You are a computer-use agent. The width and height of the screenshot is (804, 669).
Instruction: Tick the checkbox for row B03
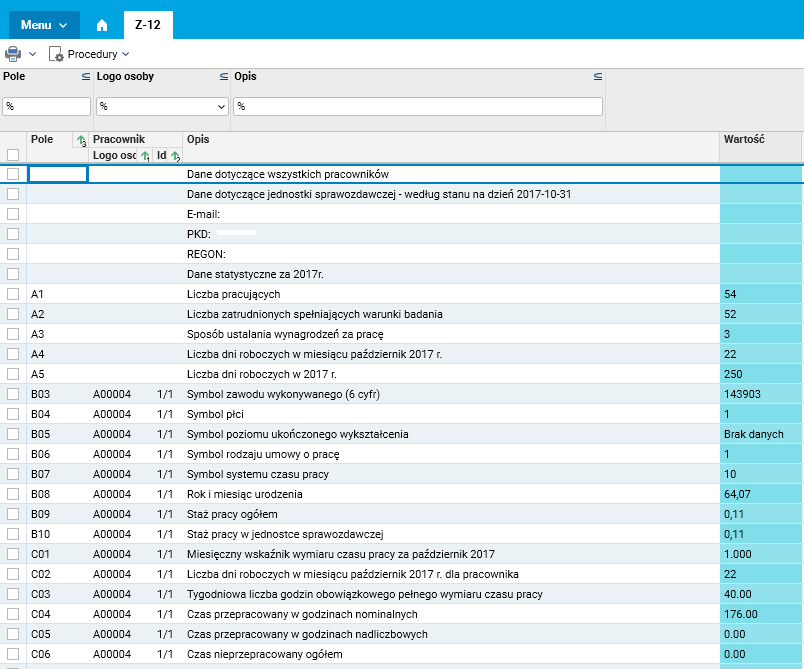[x=13, y=394]
